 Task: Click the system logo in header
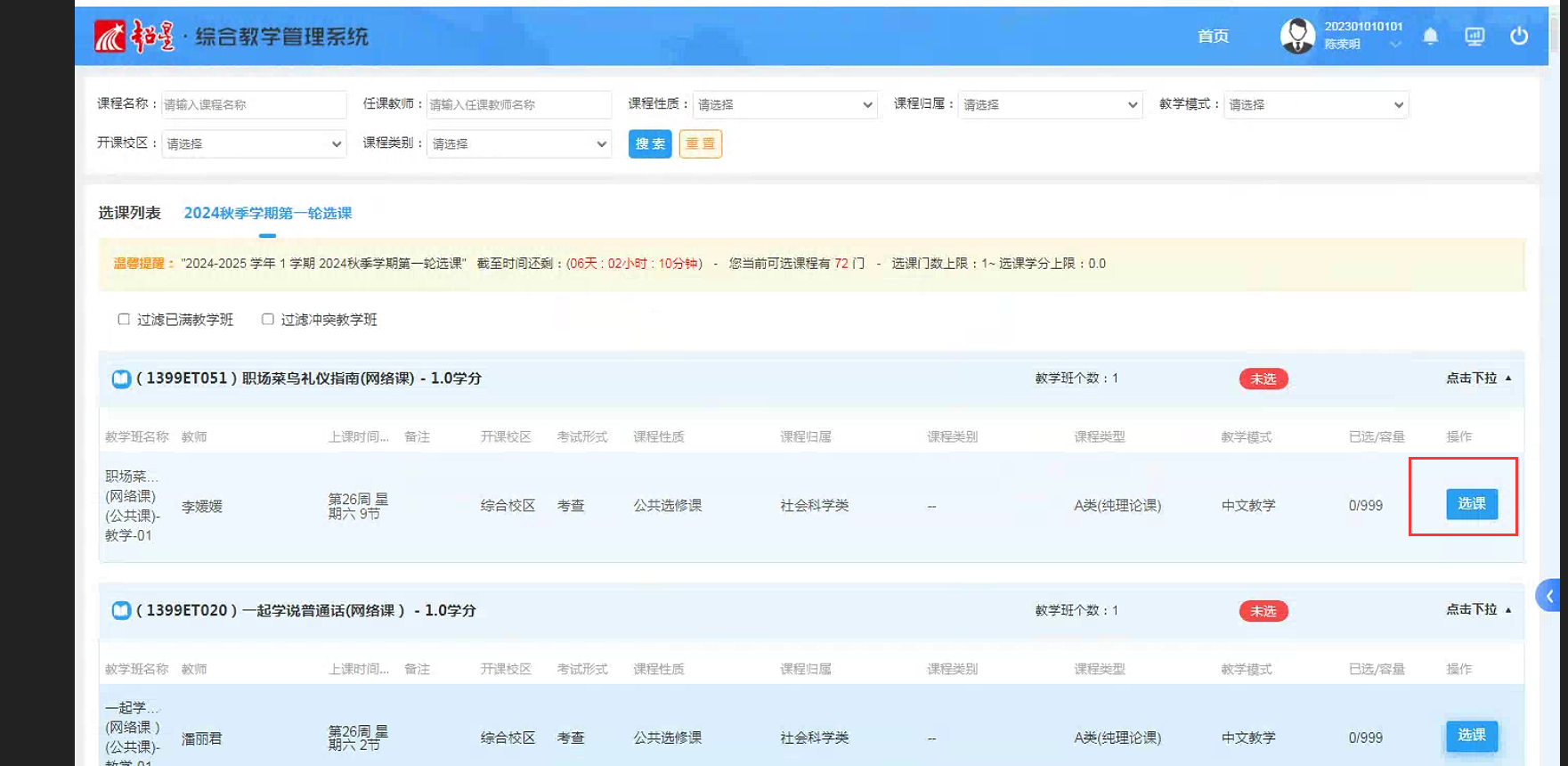(134, 37)
